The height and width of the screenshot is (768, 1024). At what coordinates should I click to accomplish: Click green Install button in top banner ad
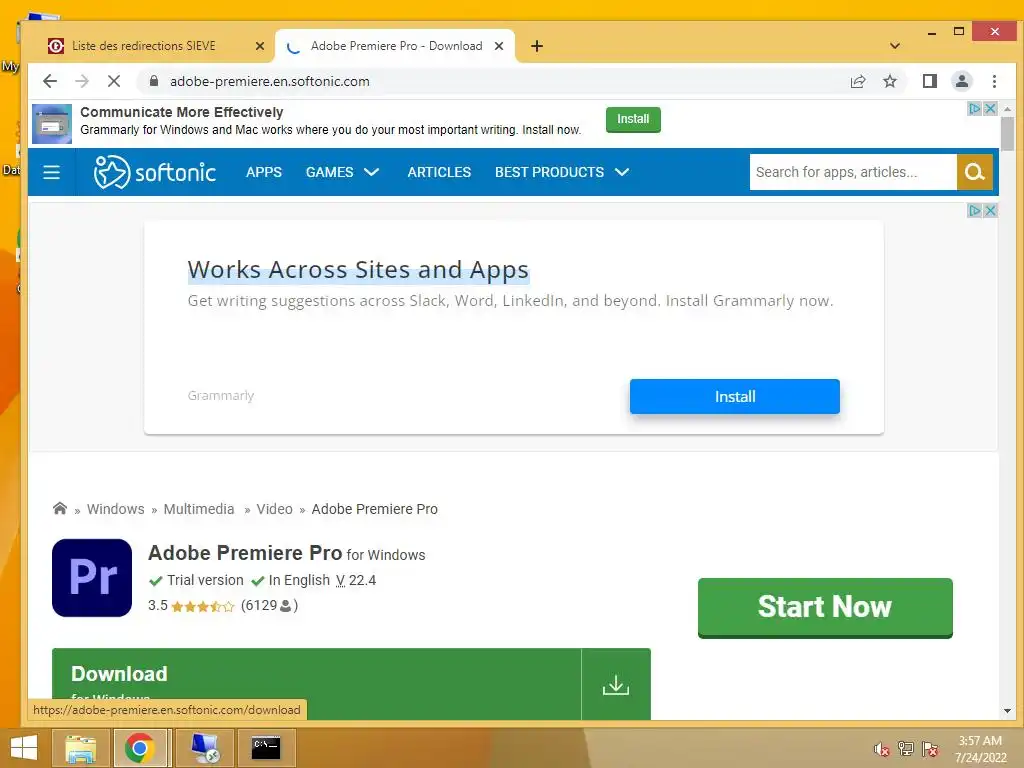pos(633,120)
